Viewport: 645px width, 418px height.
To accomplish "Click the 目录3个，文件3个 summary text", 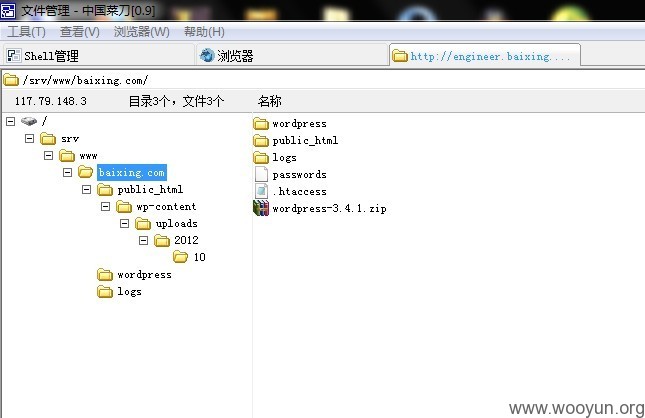I will click(176, 101).
